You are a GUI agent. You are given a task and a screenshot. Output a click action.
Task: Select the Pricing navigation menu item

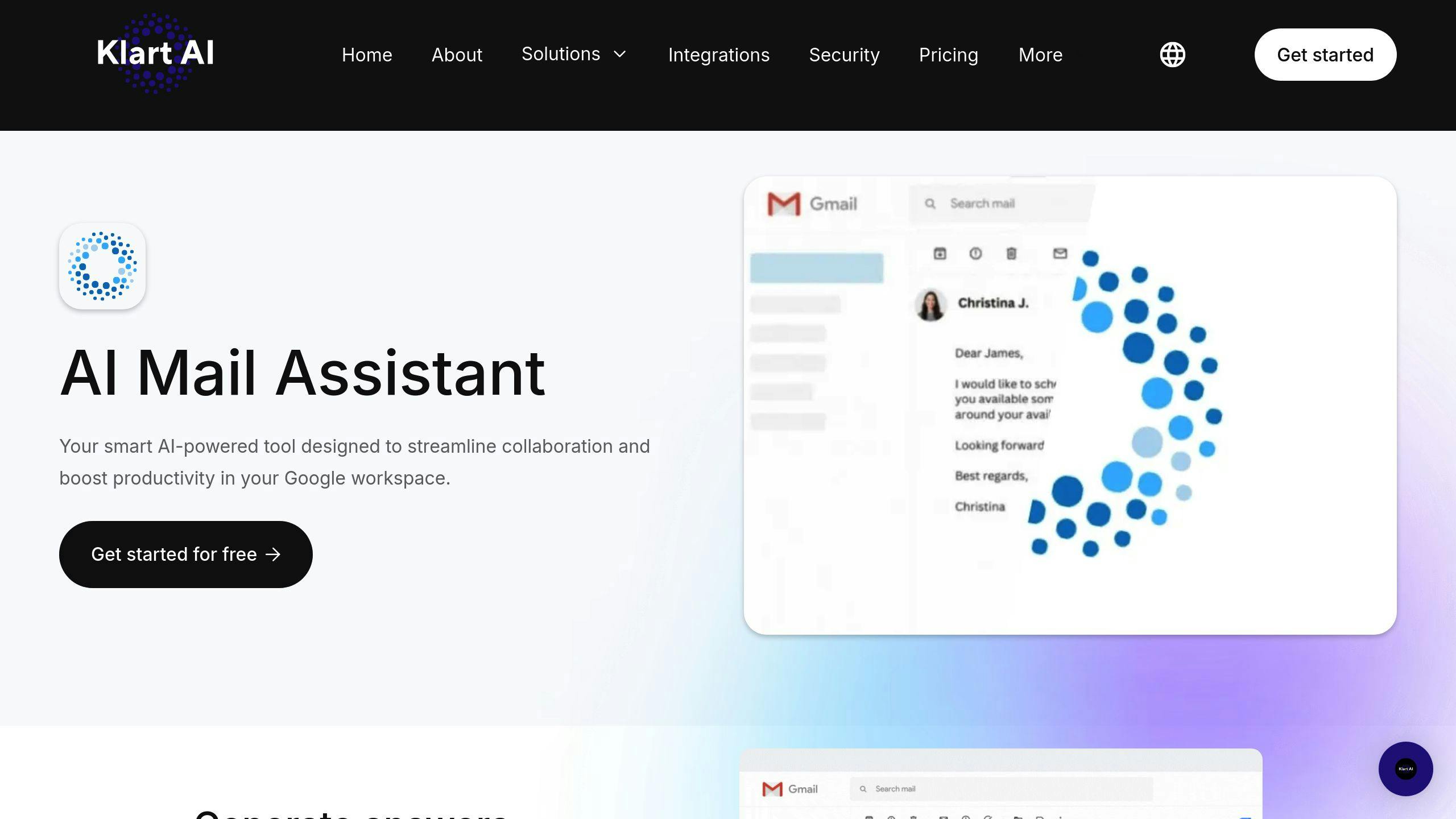(x=948, y=54)
